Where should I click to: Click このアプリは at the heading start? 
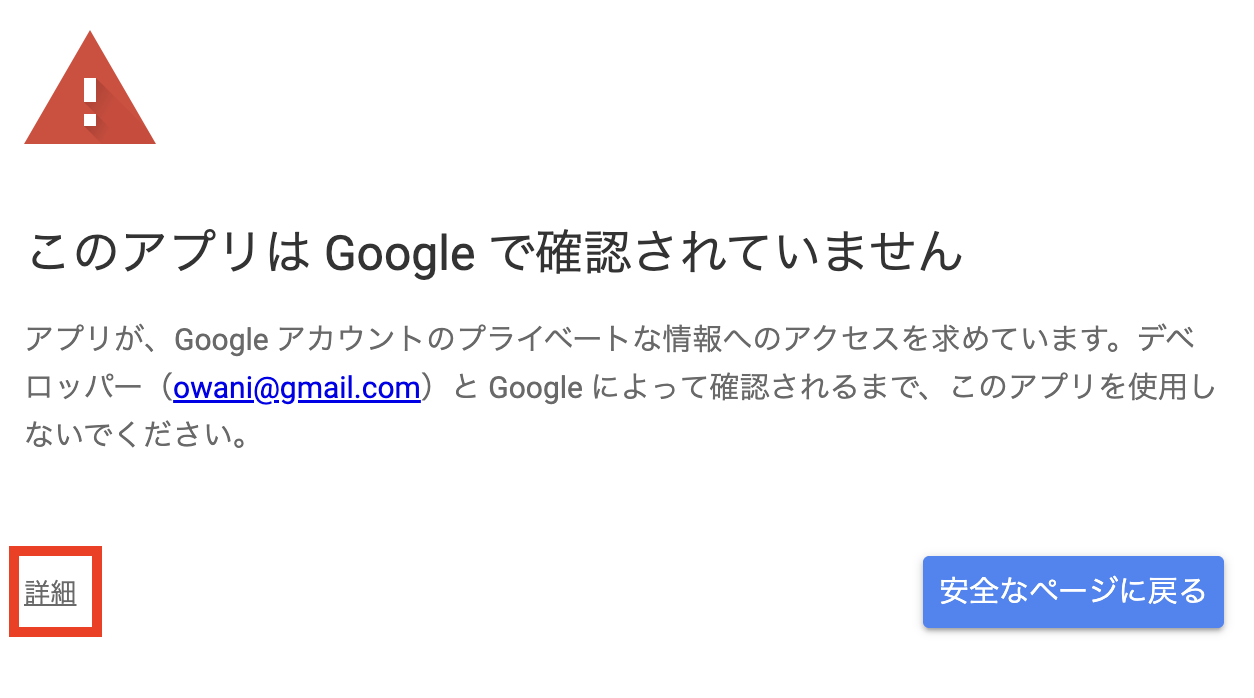coord(168,253)
